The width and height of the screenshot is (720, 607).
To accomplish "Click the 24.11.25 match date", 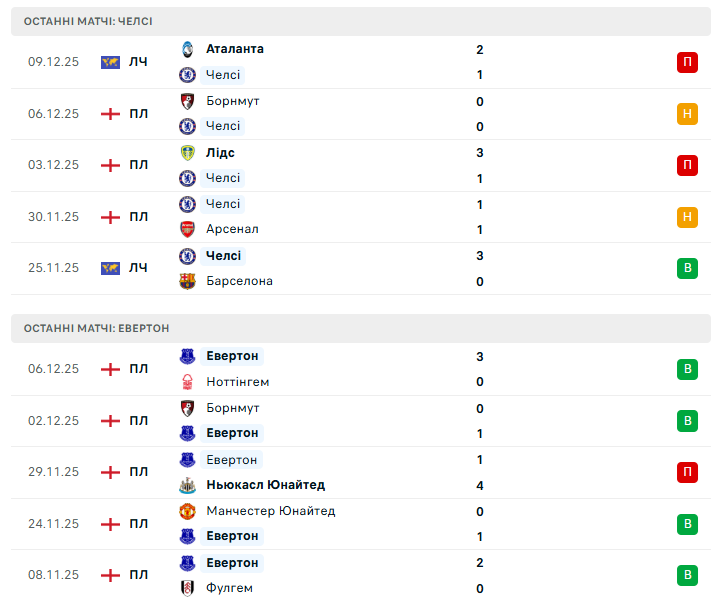I will [x=53, y=524].
